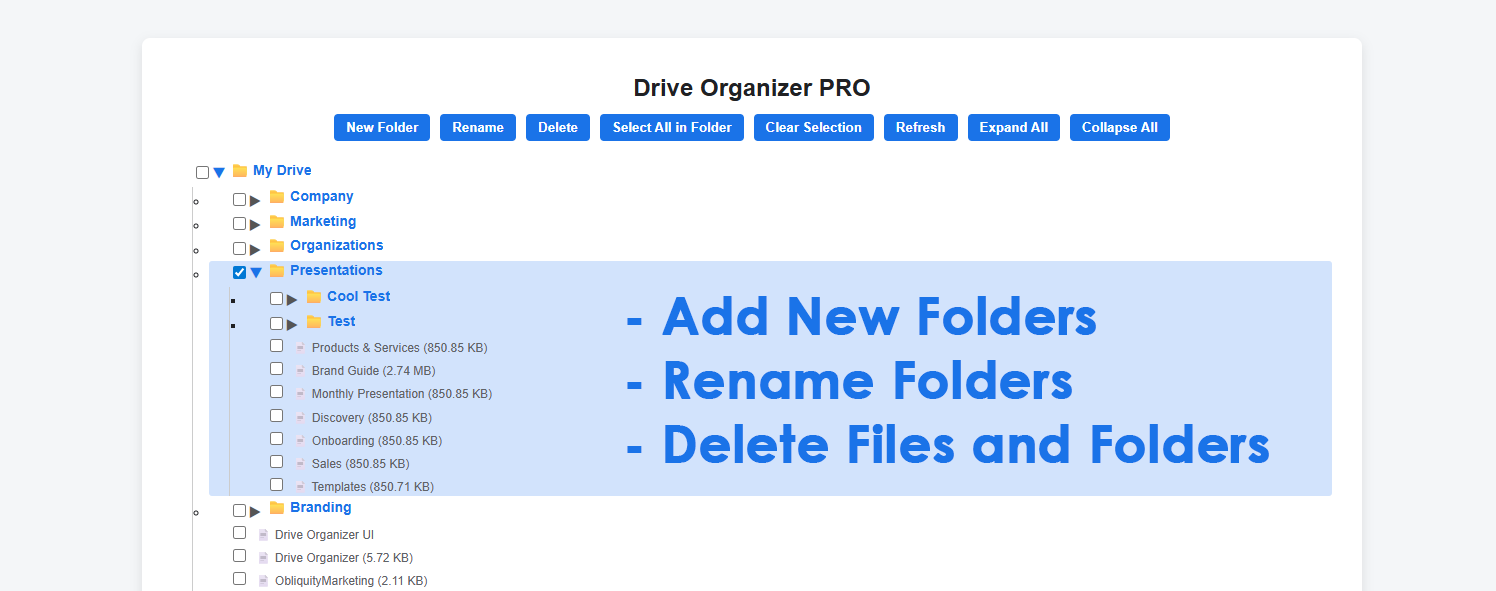Expand the Cool Test folder arrow
Screen dimensions: 1496x591
pos(292,299)
